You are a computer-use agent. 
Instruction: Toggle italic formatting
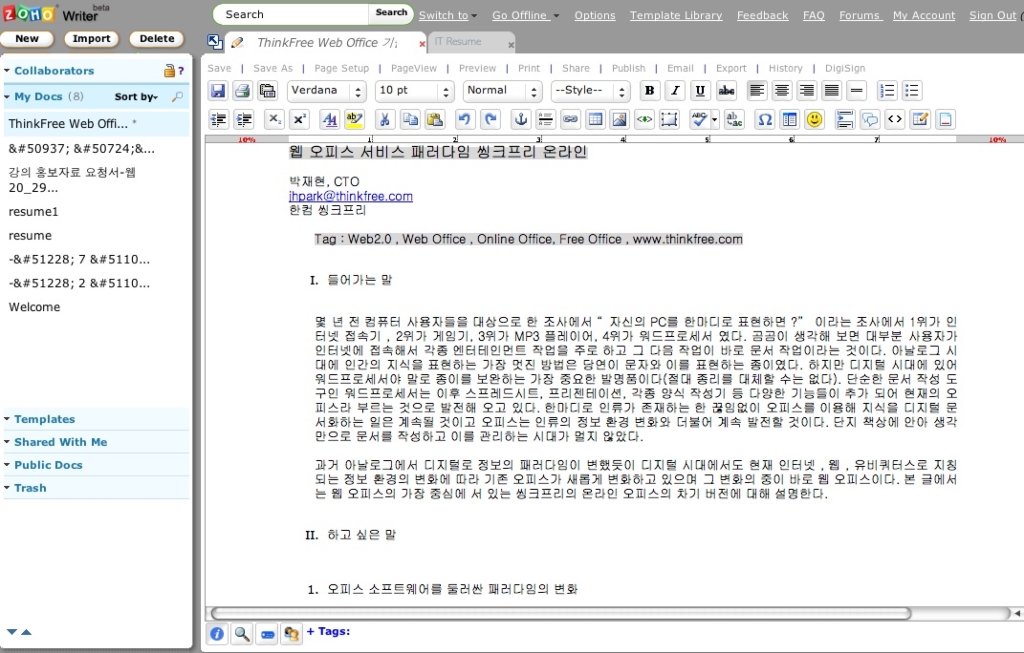tap(675, 91)
